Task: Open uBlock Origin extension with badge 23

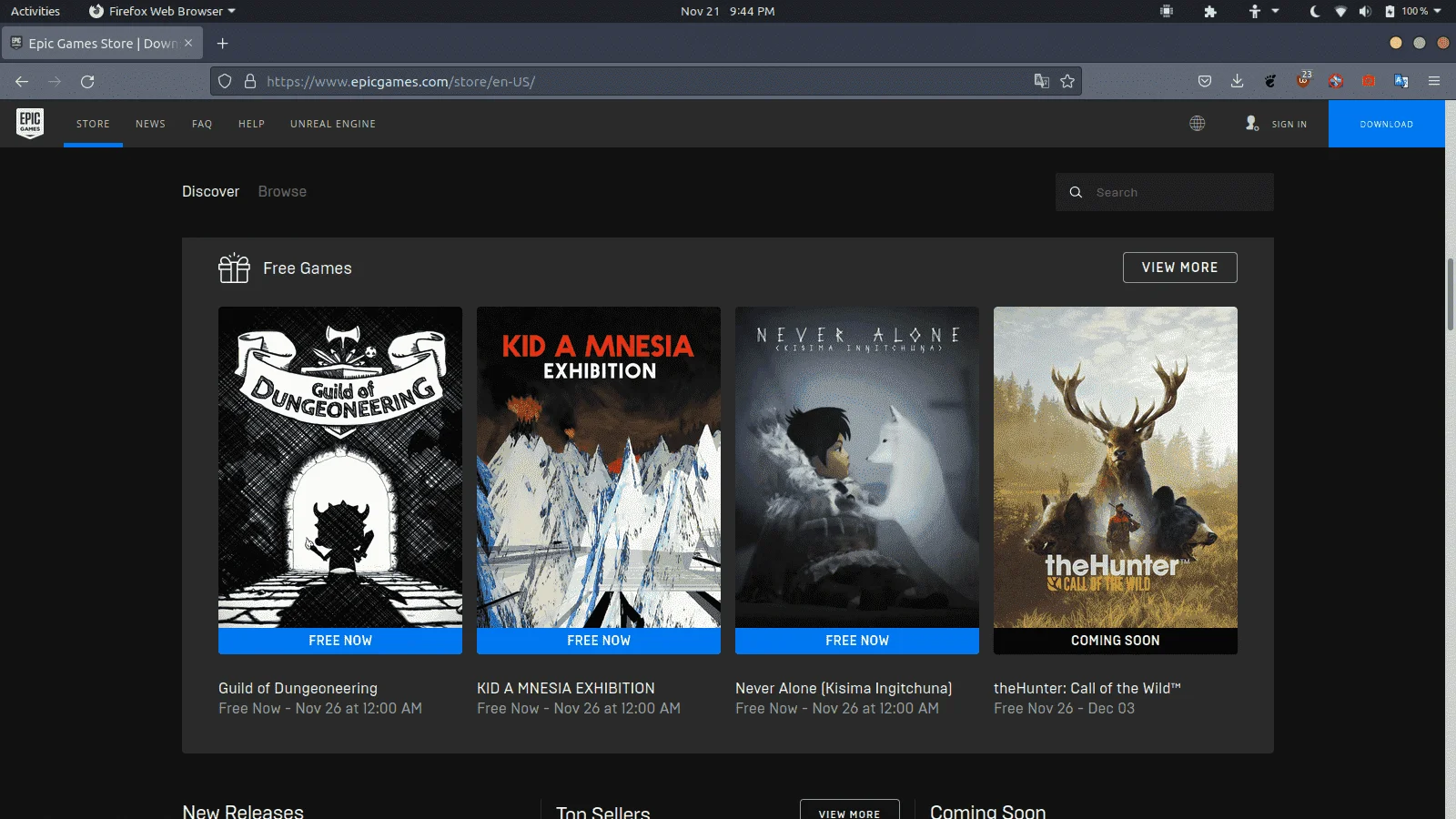Action: click(1304, 80)
